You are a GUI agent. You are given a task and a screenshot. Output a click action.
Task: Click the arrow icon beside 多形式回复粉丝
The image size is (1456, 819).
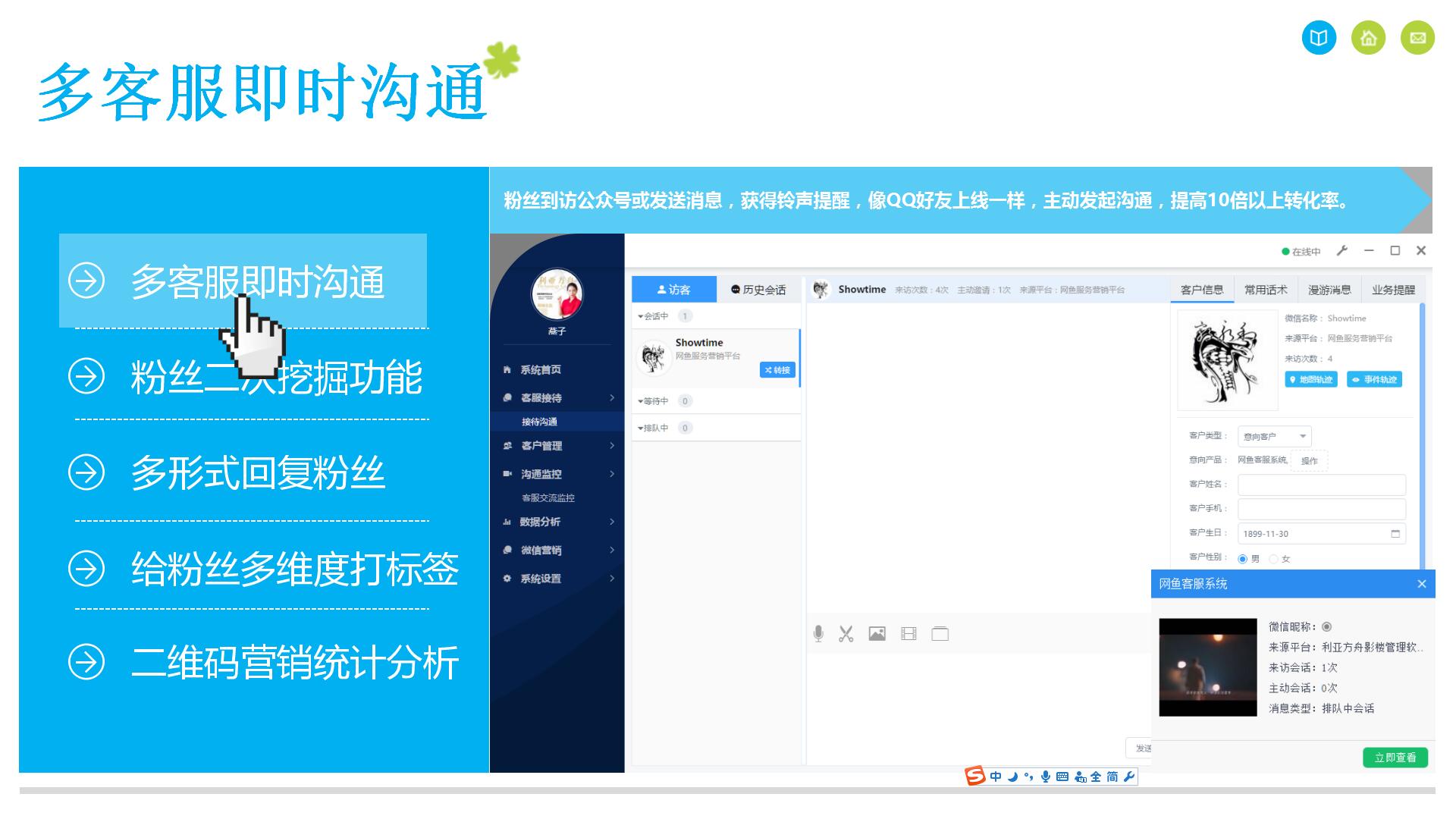click(x=86, y=472)
